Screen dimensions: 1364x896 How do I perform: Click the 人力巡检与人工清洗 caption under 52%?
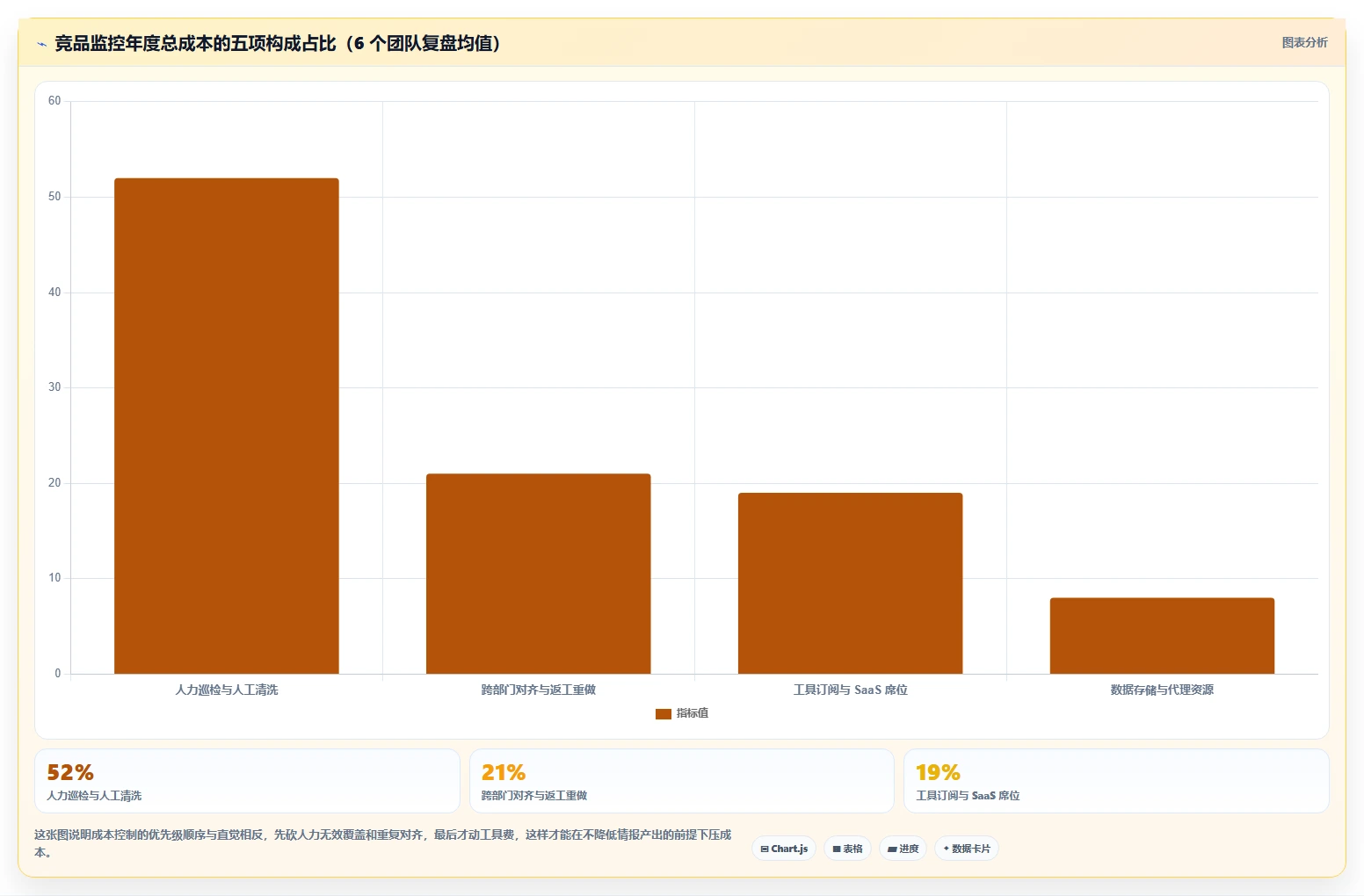tap(94, 796)
